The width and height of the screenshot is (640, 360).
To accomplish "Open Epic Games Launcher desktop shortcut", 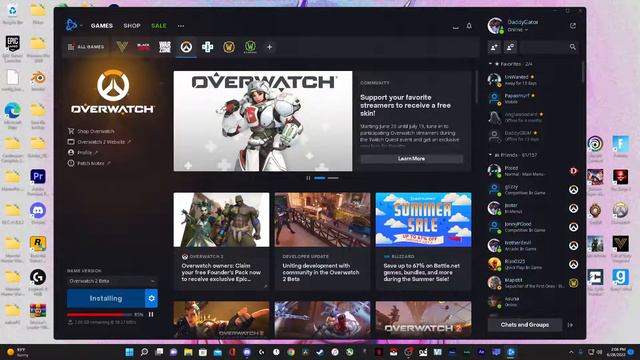I will pos(12,48).
